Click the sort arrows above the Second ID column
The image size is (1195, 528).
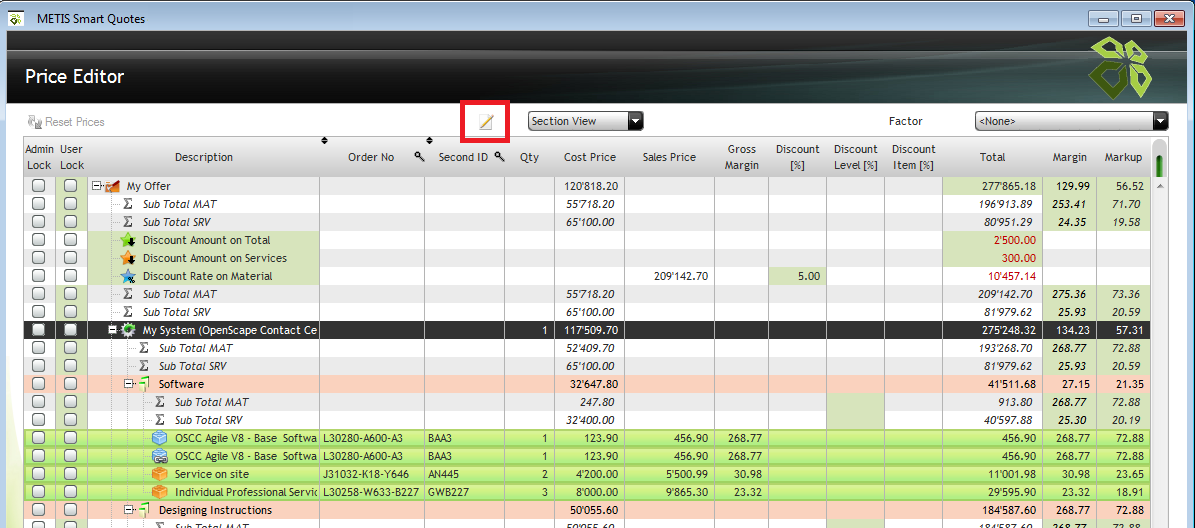[x=429, y=140]
